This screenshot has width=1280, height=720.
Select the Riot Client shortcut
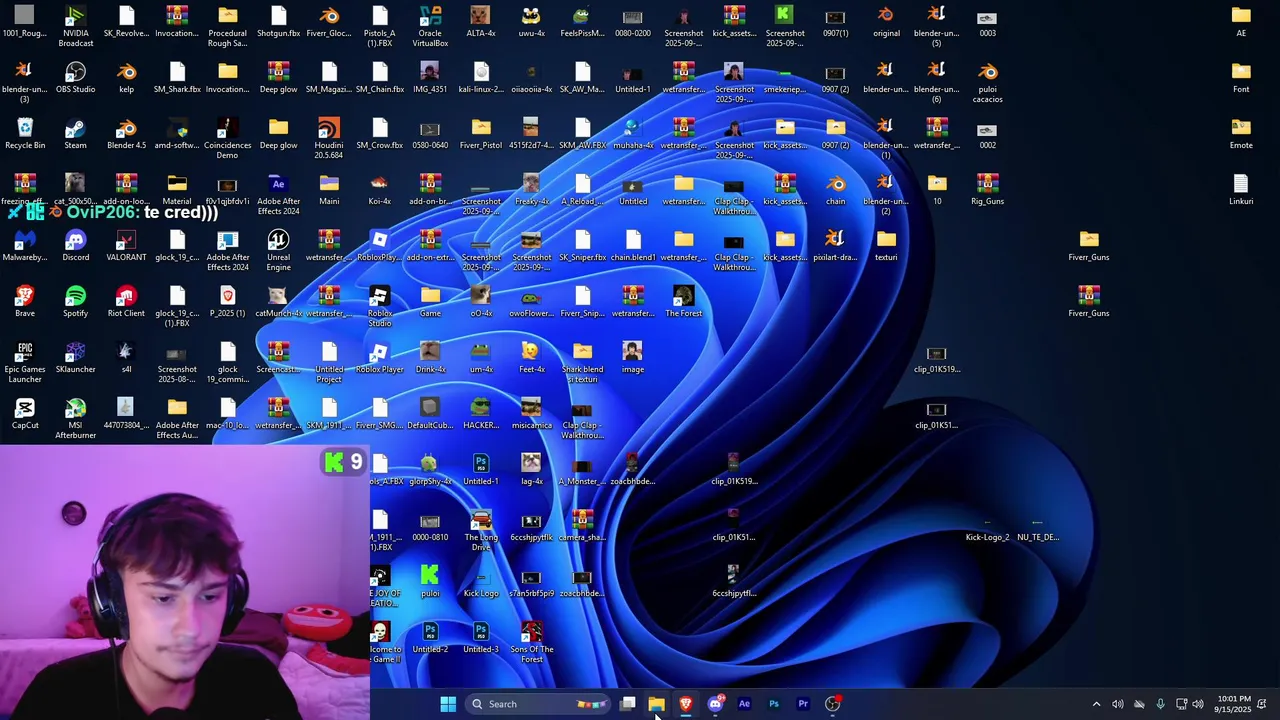click(126, 301)
